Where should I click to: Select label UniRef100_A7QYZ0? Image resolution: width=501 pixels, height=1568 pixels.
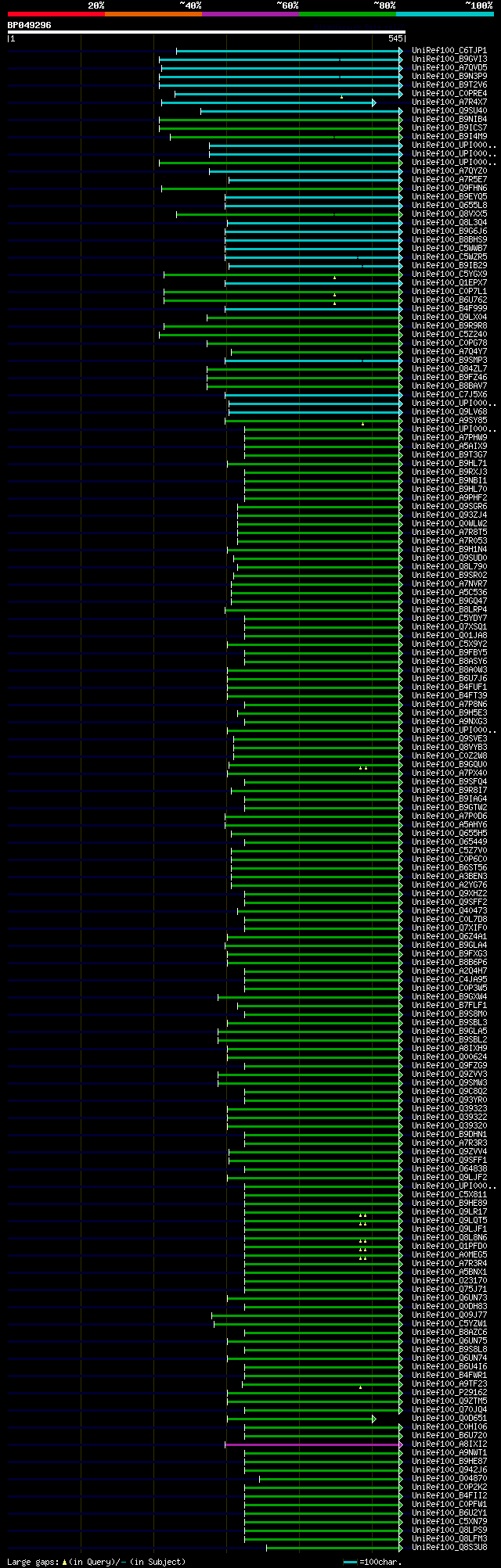pos(449,171)
